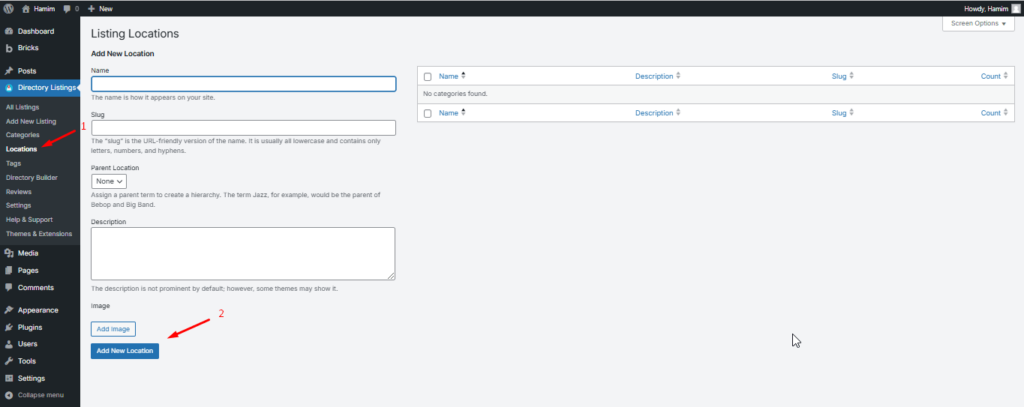Open Add New Listing submenu item
Screen dimensions: 1024x407
coord(31,121)
